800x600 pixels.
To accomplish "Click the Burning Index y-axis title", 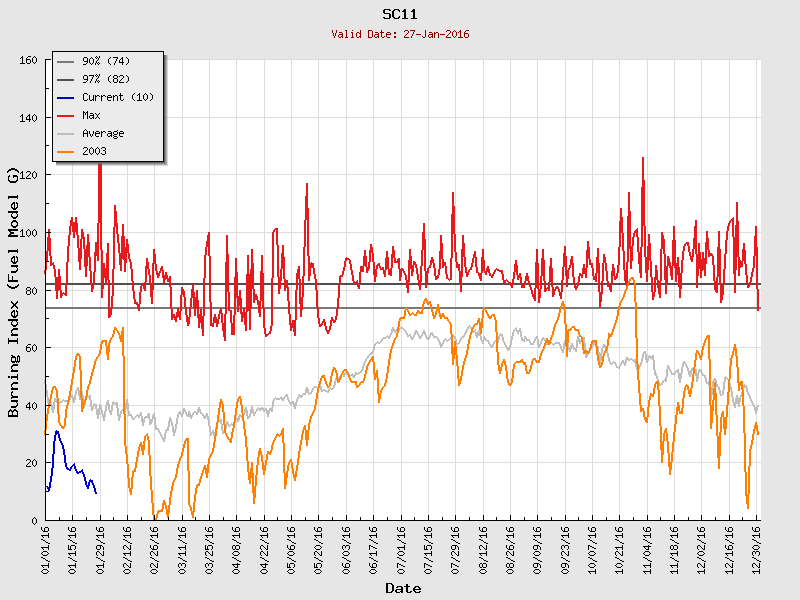I will click(14, 292).
